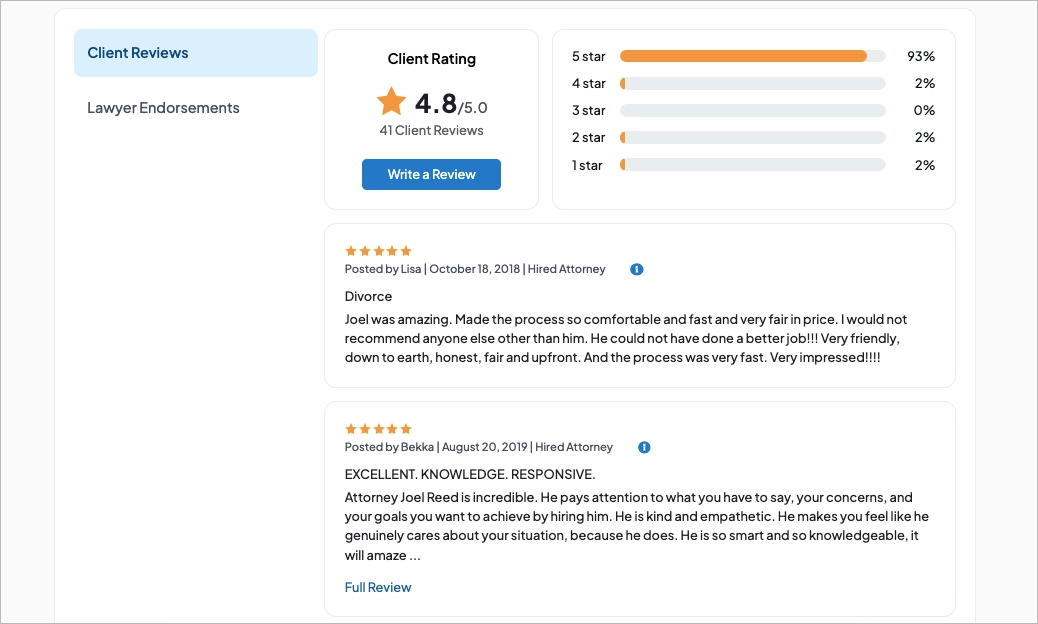
Task: Click the large orange client rating star
Action: click(x=391, y=101)
